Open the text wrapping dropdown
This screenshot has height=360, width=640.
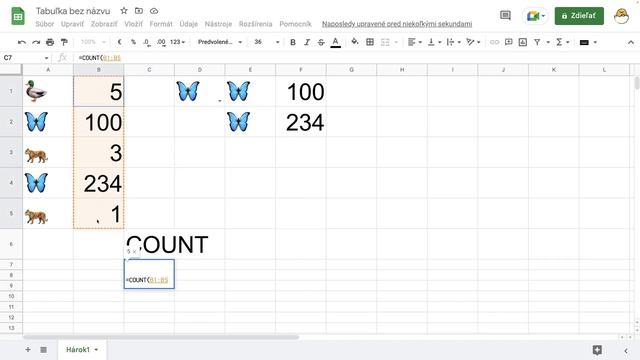453,42
